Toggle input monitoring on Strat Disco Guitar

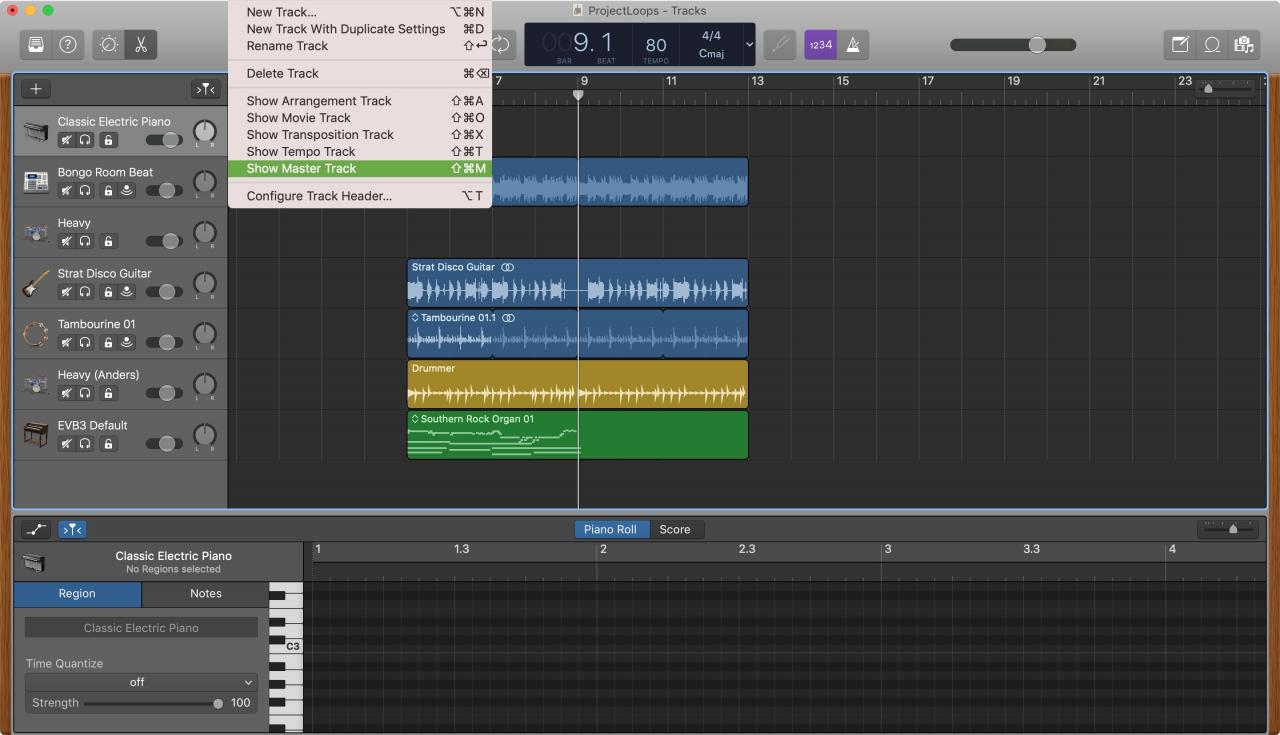coord(127,292)
